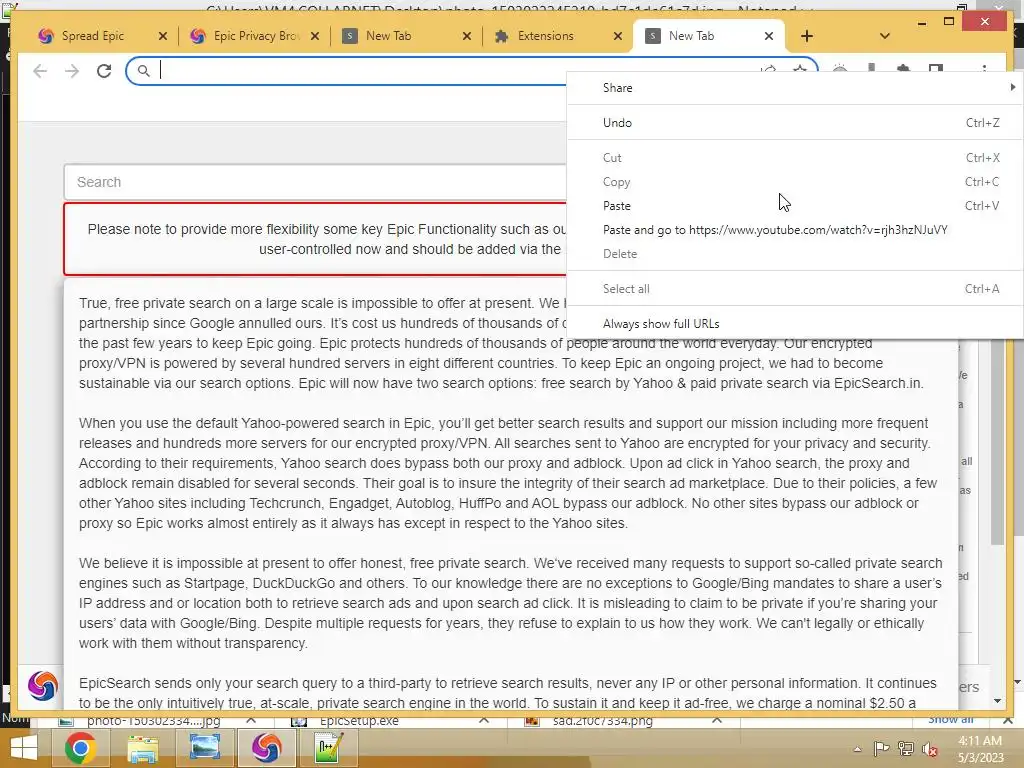1024x768 pixels.
Task: Go back to previous page
Action: (40, 71)
